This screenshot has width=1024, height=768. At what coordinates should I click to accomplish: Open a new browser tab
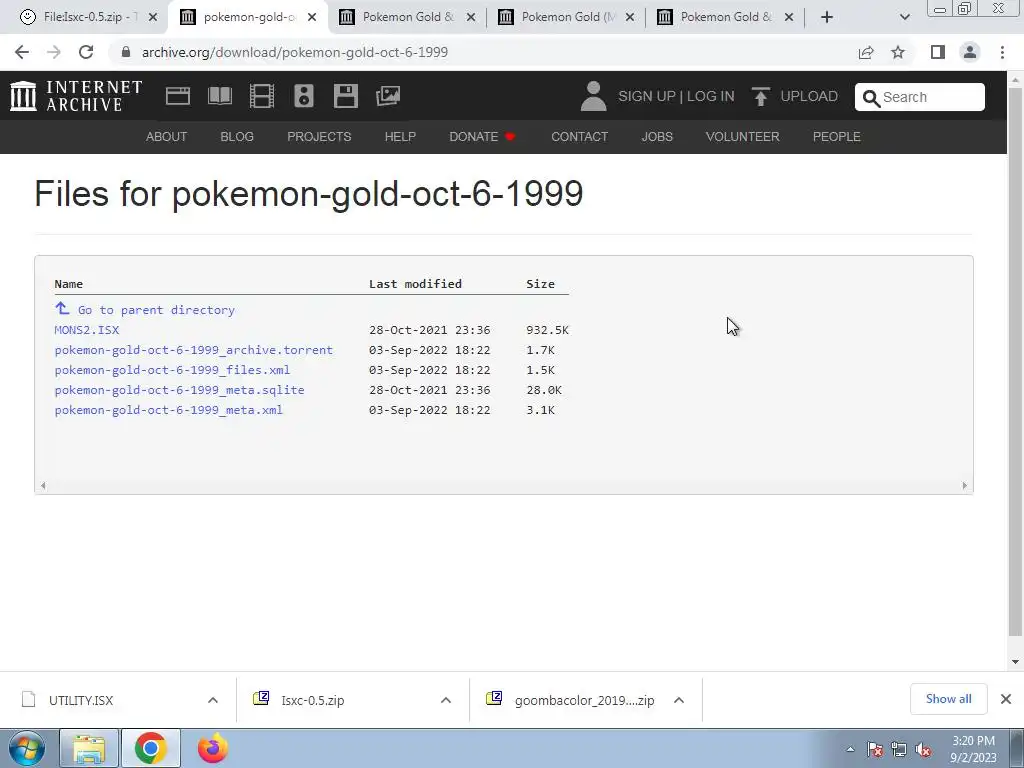pos(827,17)
